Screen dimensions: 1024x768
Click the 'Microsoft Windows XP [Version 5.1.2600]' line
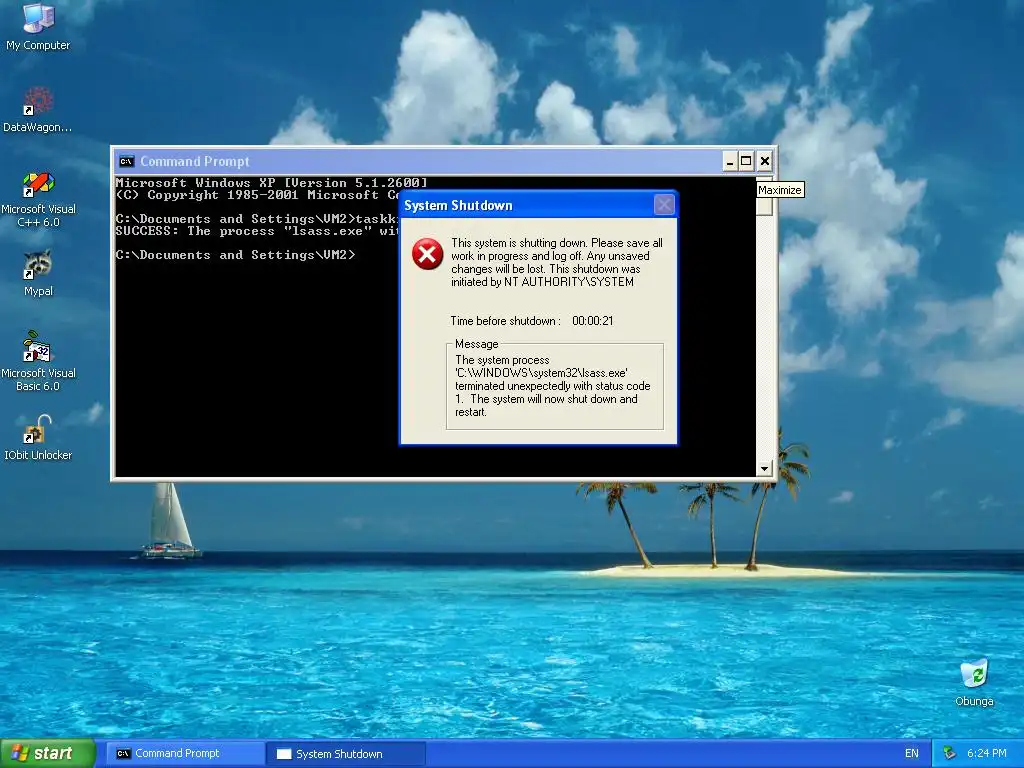[x=272, y=183]
